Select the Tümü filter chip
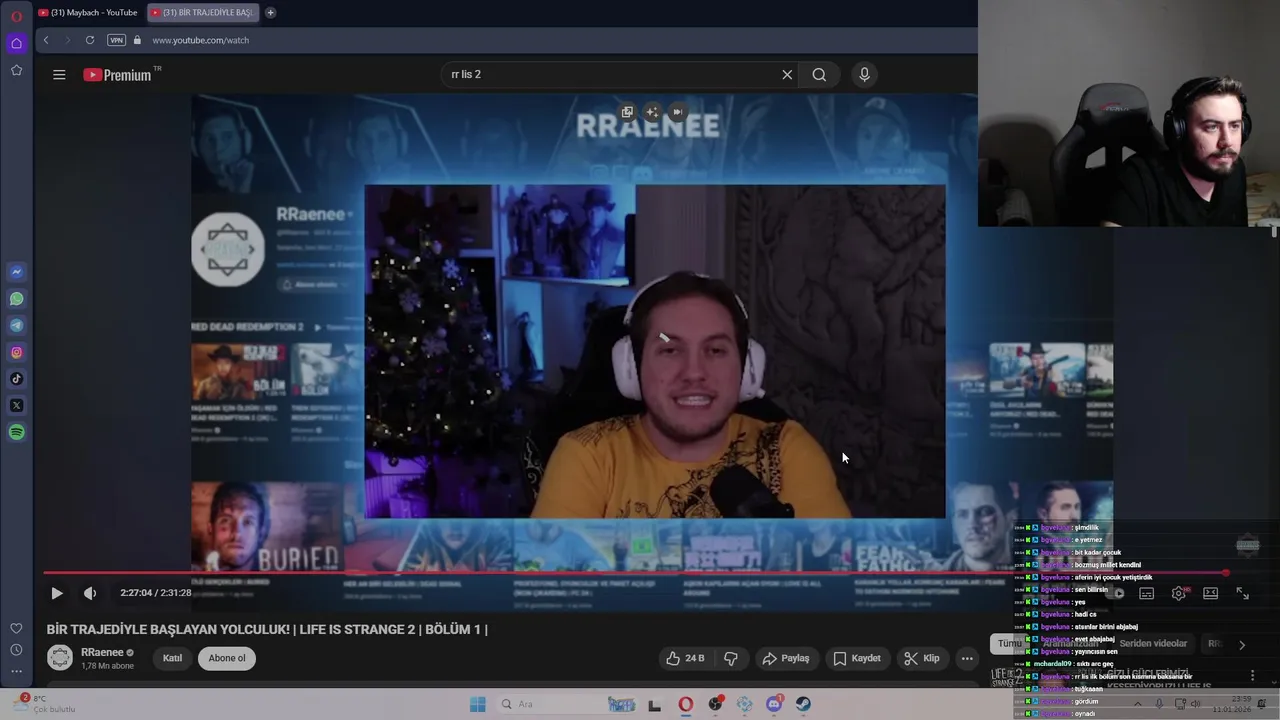 1008,644
